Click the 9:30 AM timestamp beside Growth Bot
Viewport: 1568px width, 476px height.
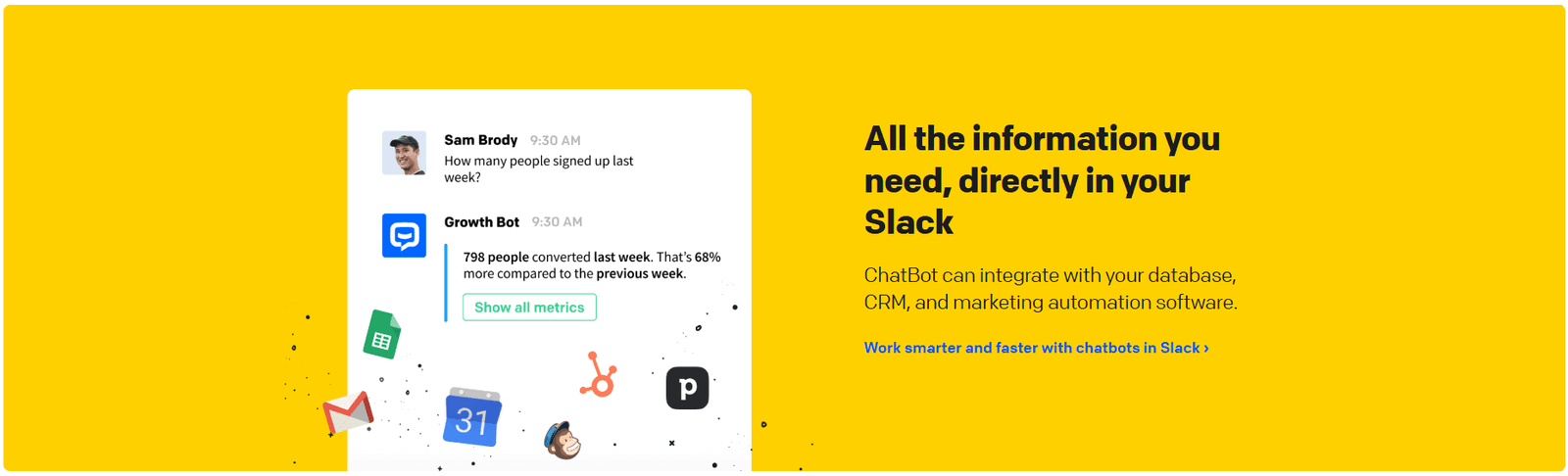[x=557, y=222]
